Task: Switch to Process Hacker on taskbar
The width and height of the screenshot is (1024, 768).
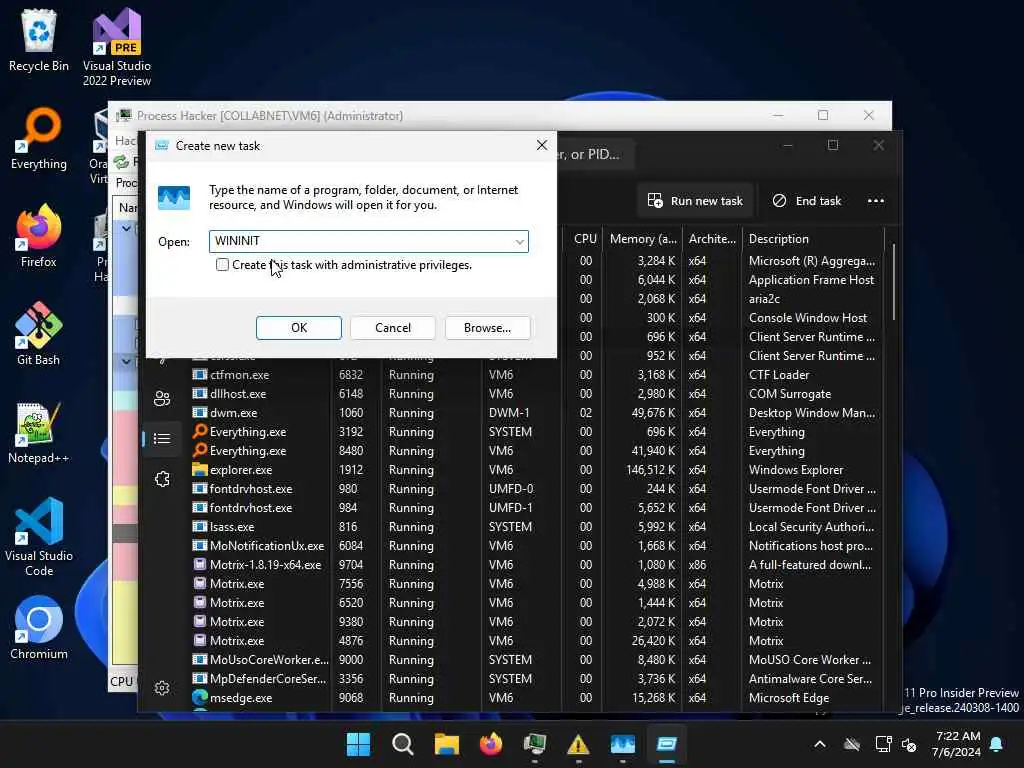Action: tap(535, 744)
